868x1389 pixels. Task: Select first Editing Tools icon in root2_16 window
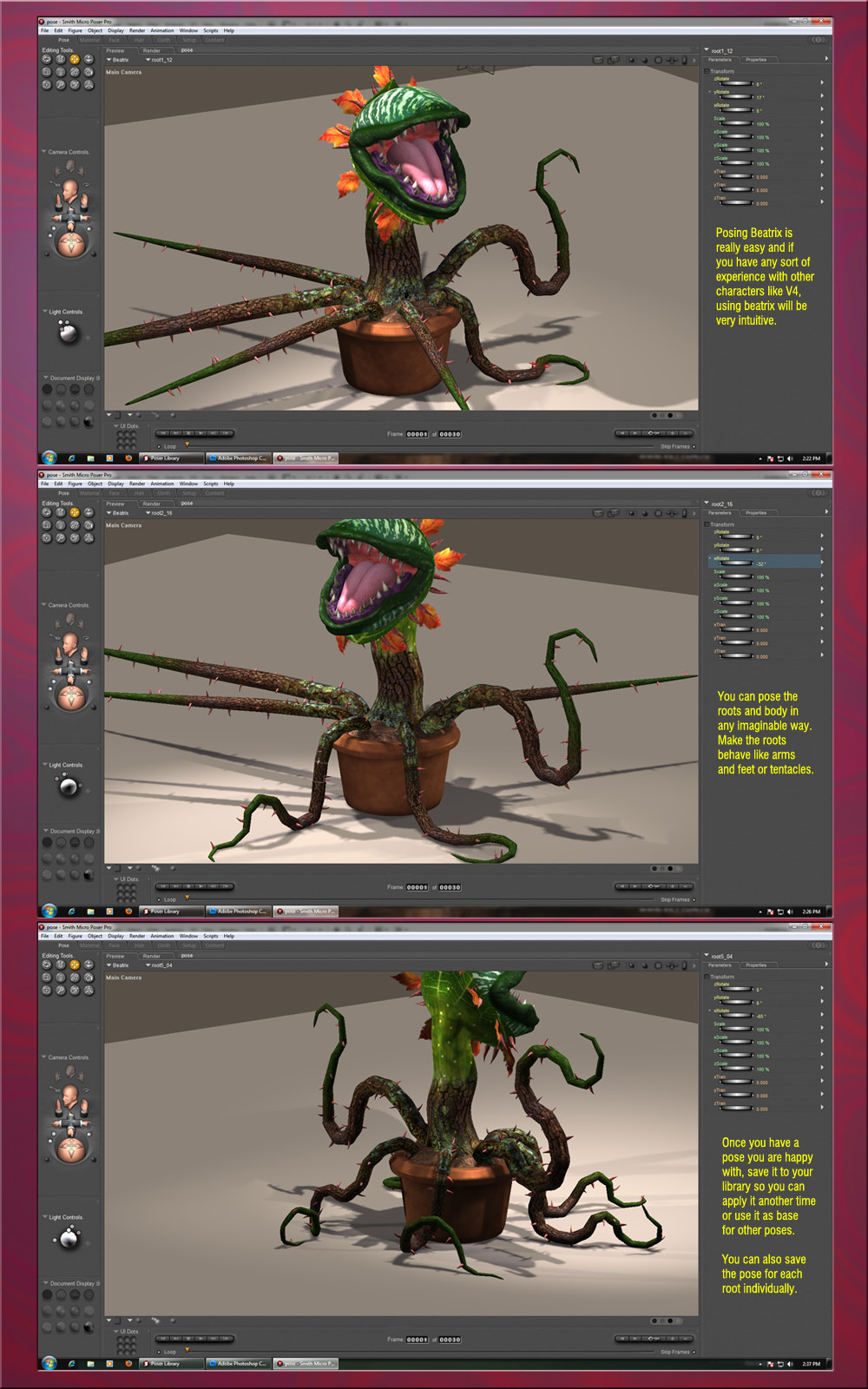pos(47,513)
